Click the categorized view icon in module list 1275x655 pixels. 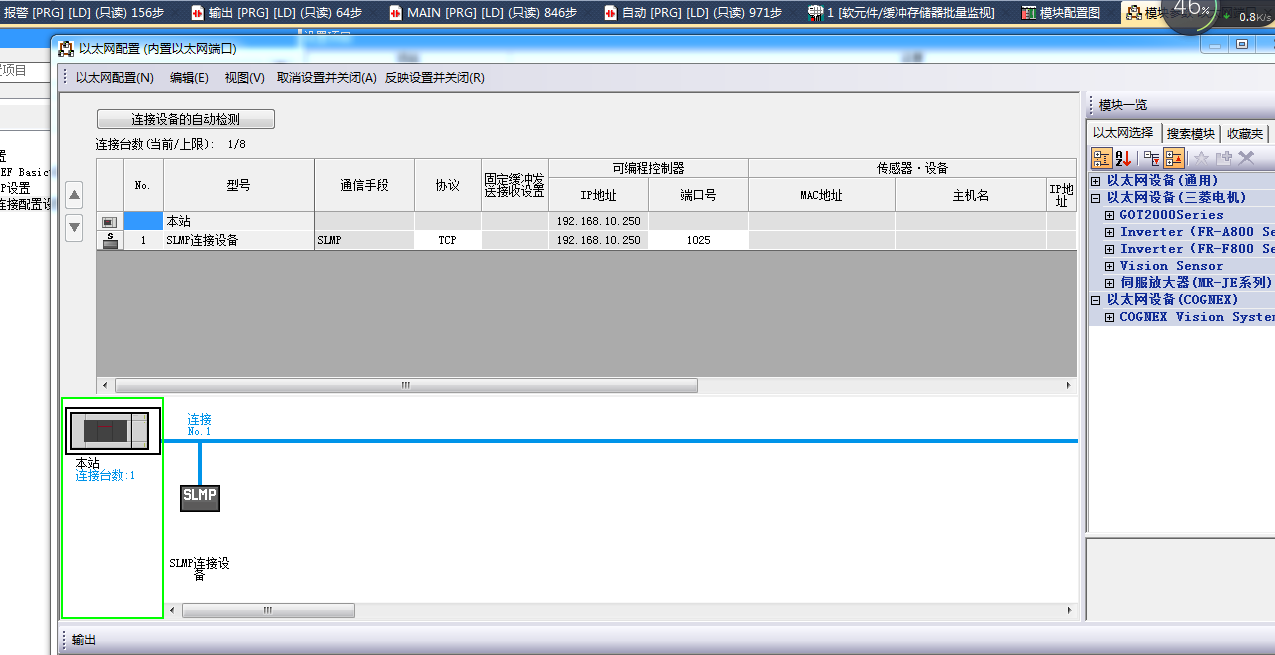tap(1101, 158)
